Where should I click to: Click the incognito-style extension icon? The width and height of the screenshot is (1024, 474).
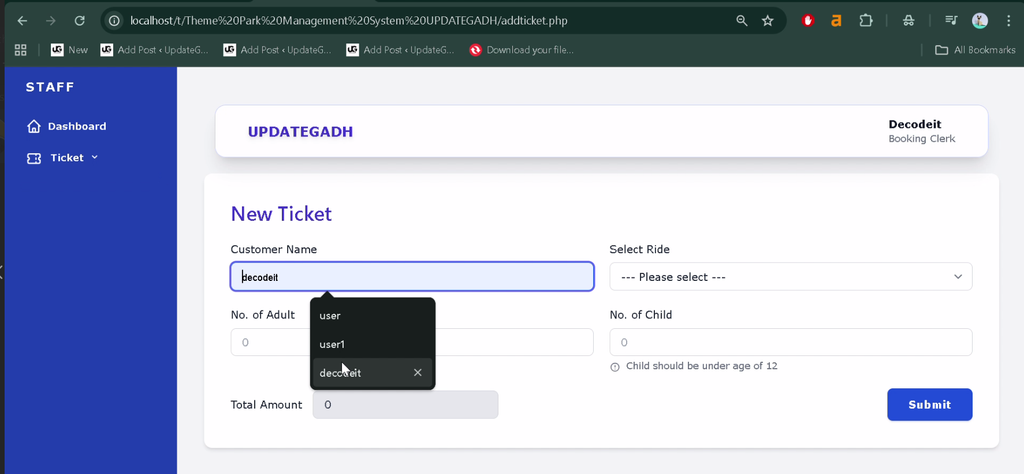[908, 21]
